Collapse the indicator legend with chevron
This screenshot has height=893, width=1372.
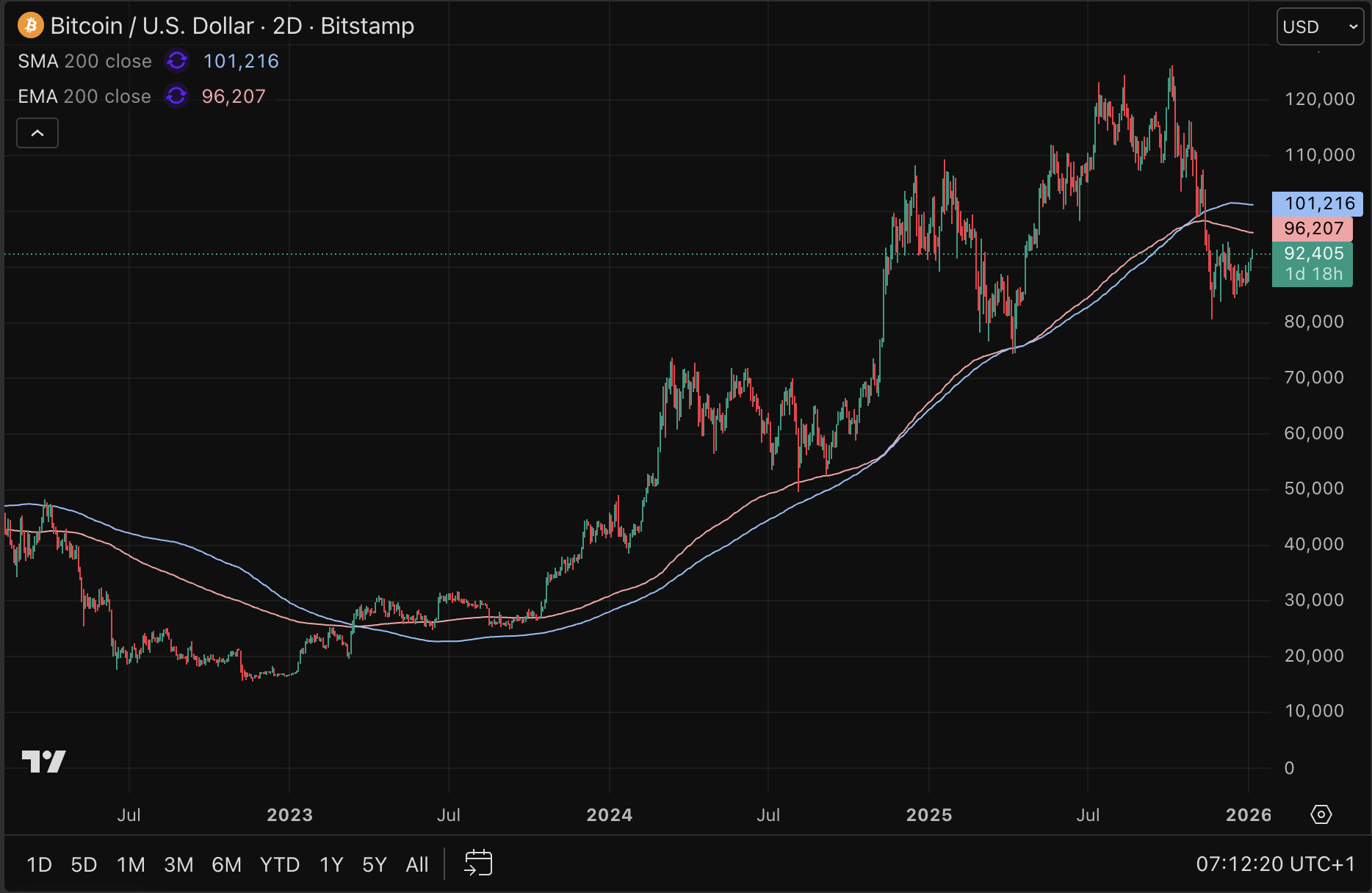click(x=37, y=133)
